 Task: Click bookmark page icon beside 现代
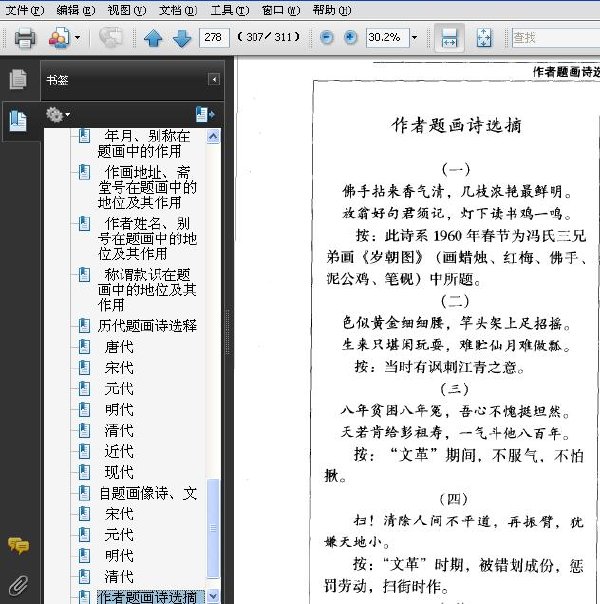[x=84, y=472]
